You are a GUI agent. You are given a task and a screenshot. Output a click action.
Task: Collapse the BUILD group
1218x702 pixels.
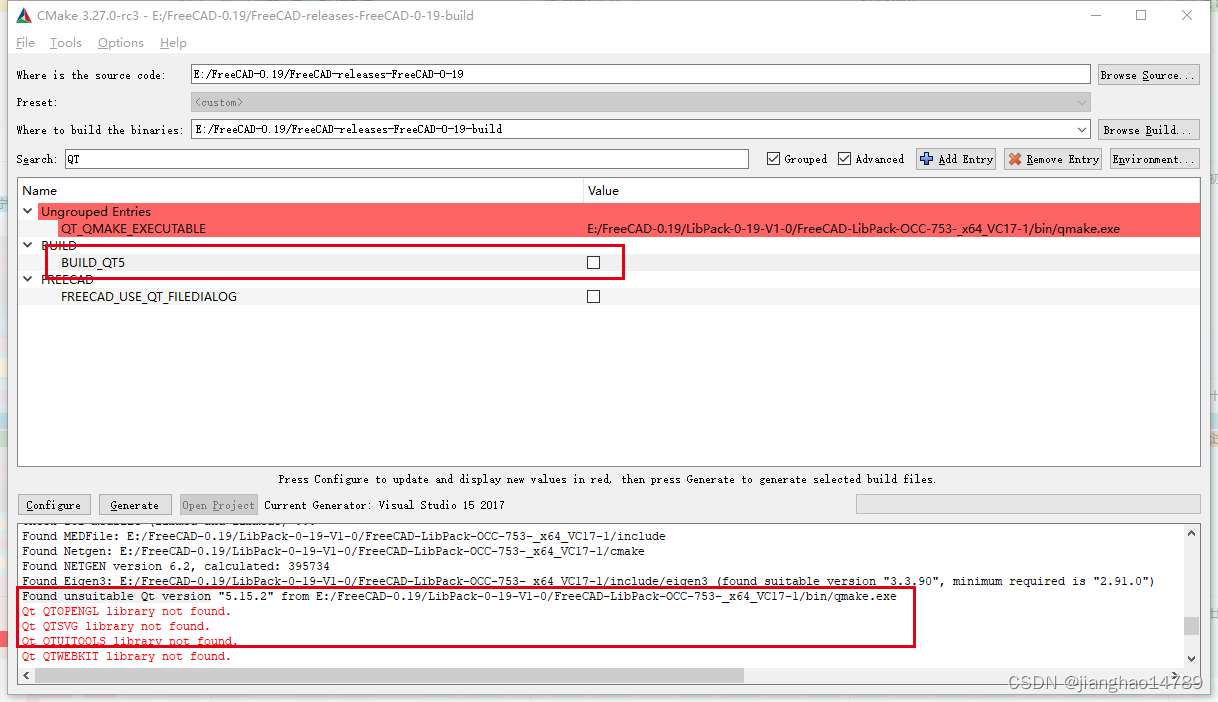pos(28,245)
